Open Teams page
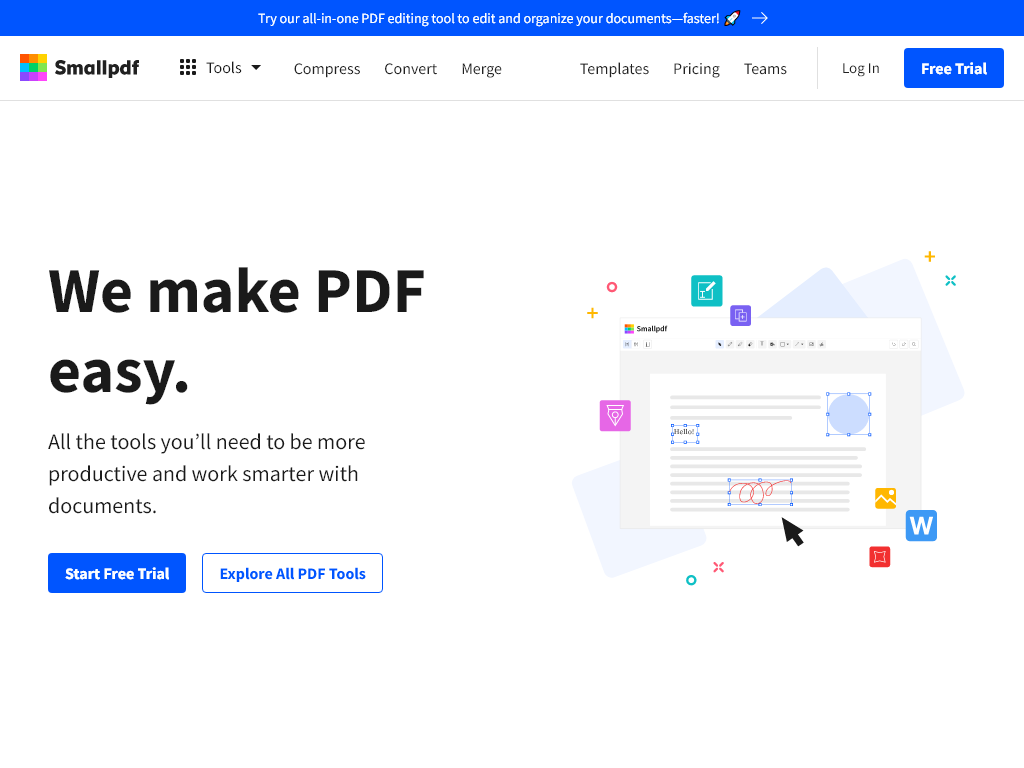The height and width of the screenshot is (768, 1024). [x=765, y=69]
